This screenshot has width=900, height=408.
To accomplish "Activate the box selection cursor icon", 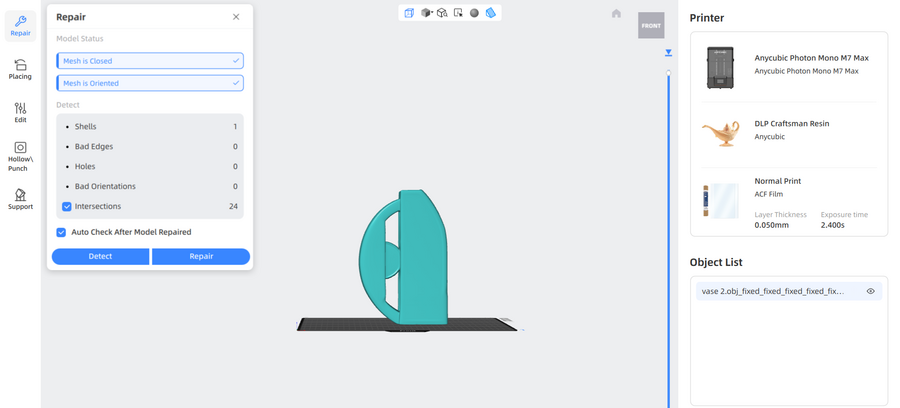I will (x=458, y=13).
